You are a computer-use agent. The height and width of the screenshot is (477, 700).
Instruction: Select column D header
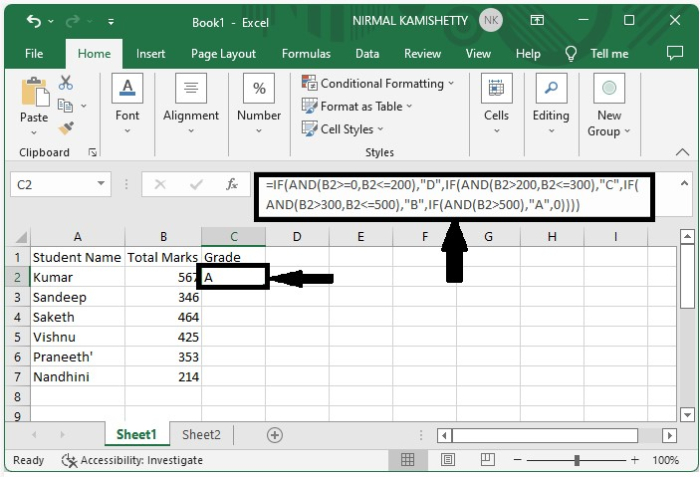coord(297,237)
